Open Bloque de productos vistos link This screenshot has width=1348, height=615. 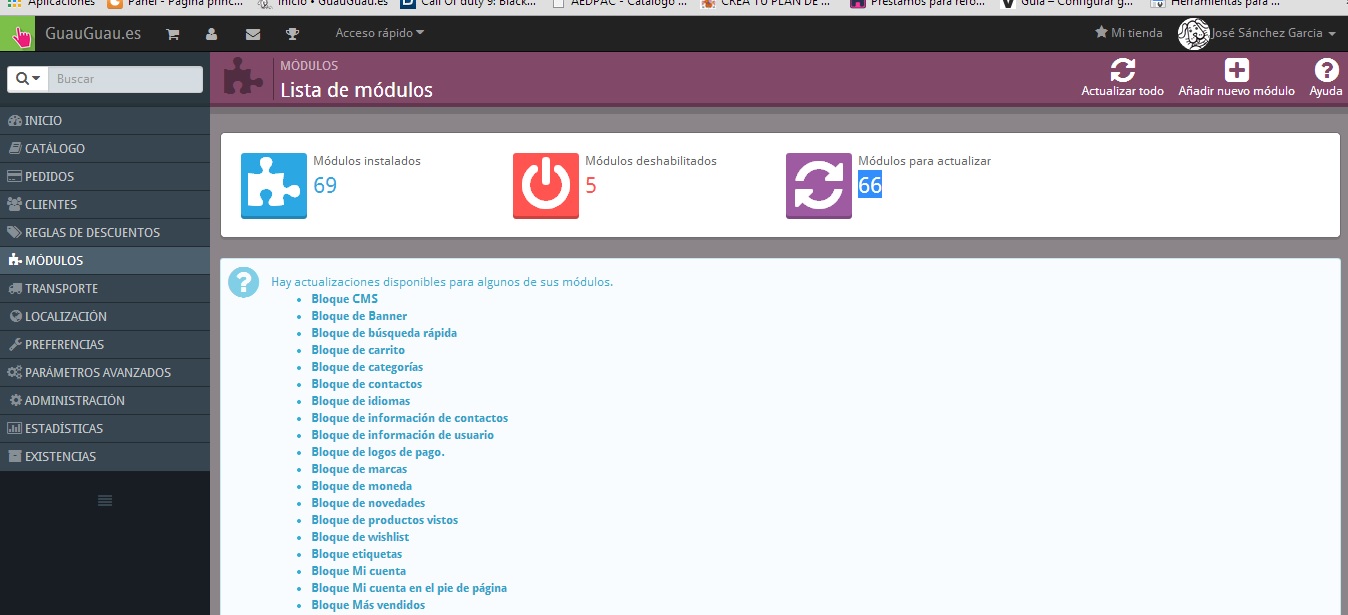pos(385,520)
